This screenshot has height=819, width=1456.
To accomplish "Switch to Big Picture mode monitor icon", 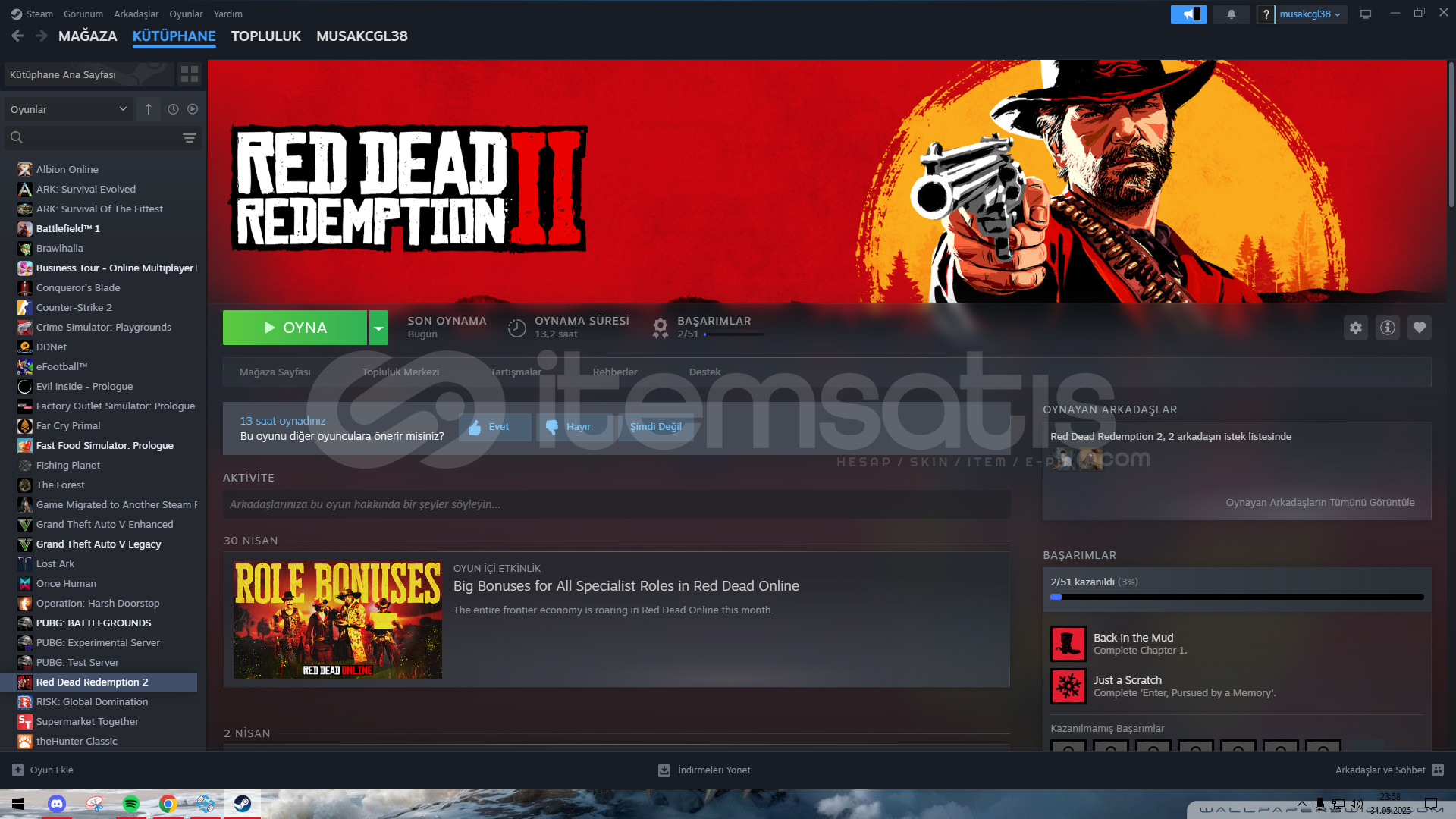I will point(1366,14).
